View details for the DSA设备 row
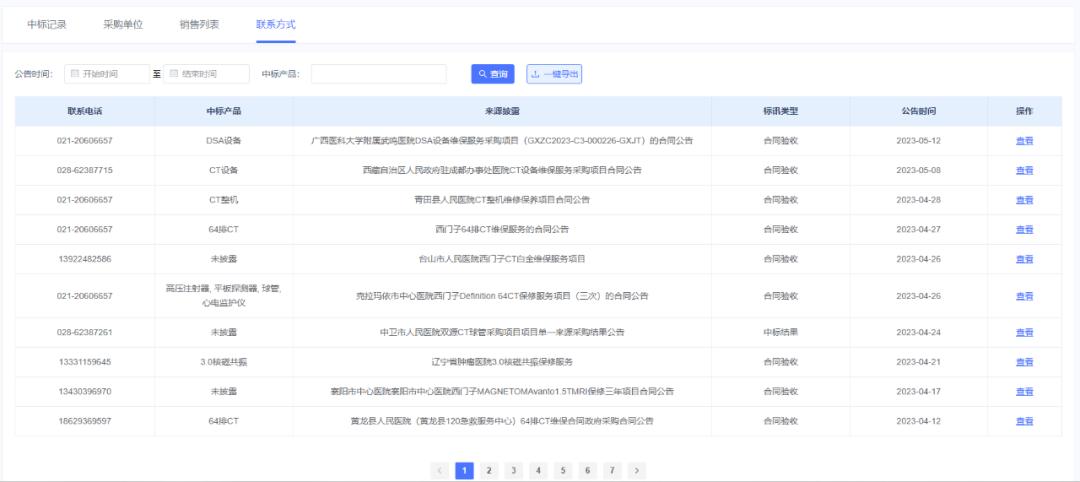Image resolution: width=1080 pixels, height=482 pixels. point(1024,140)
